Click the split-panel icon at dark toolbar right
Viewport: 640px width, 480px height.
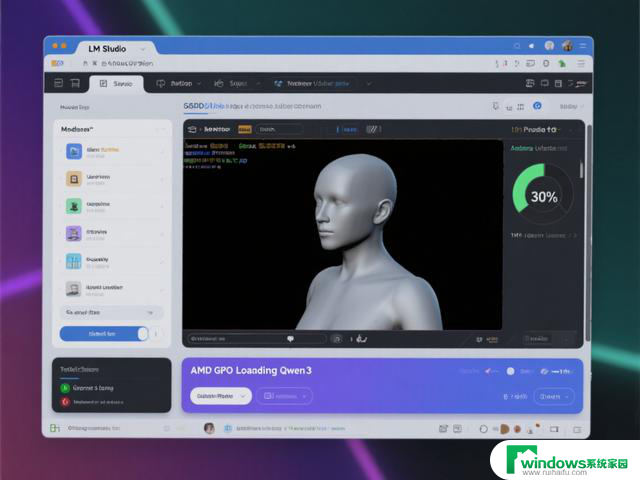tap(558, 83)
